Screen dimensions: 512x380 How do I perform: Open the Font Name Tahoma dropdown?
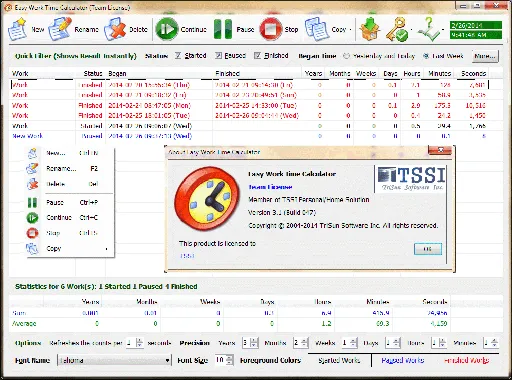tap(114, 360)
